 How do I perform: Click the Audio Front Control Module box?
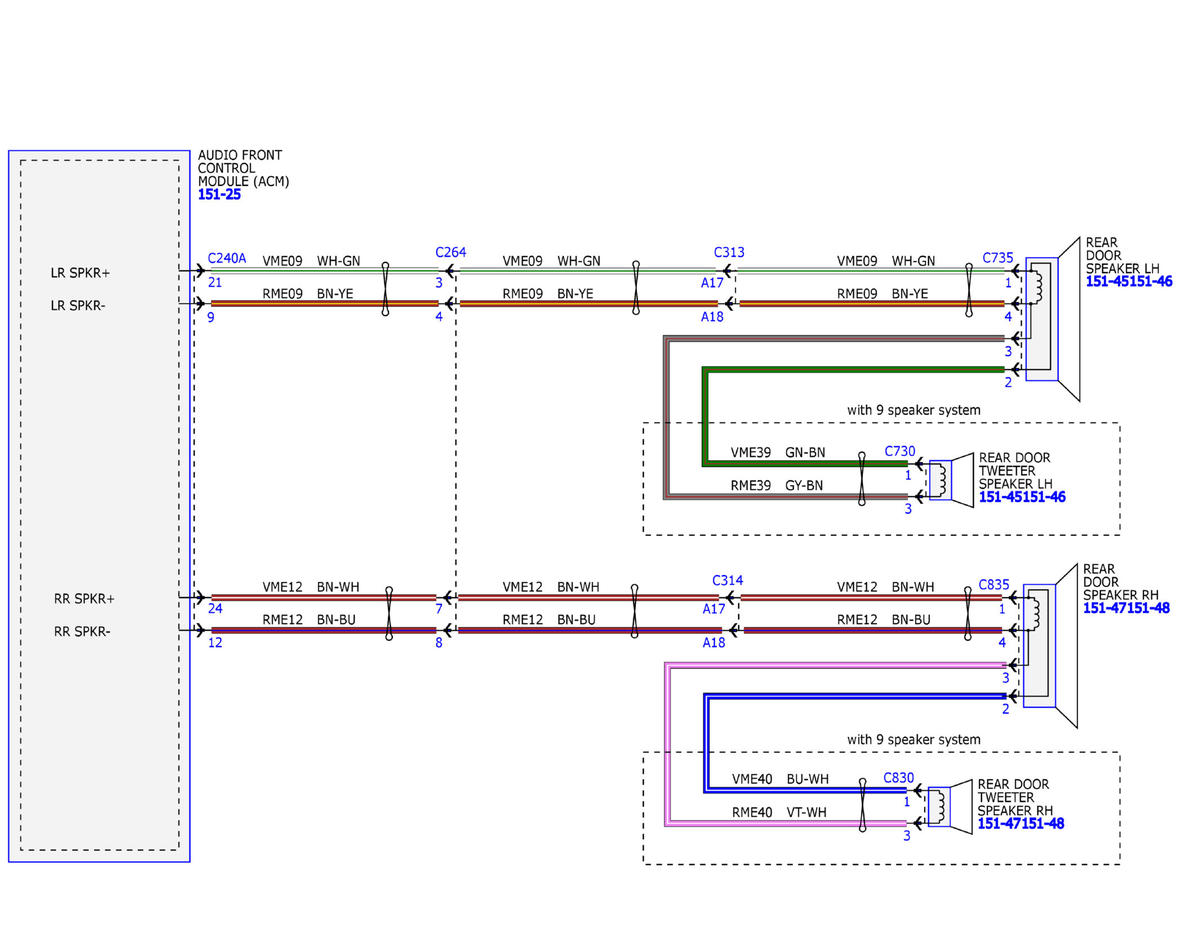coord(99,505)
